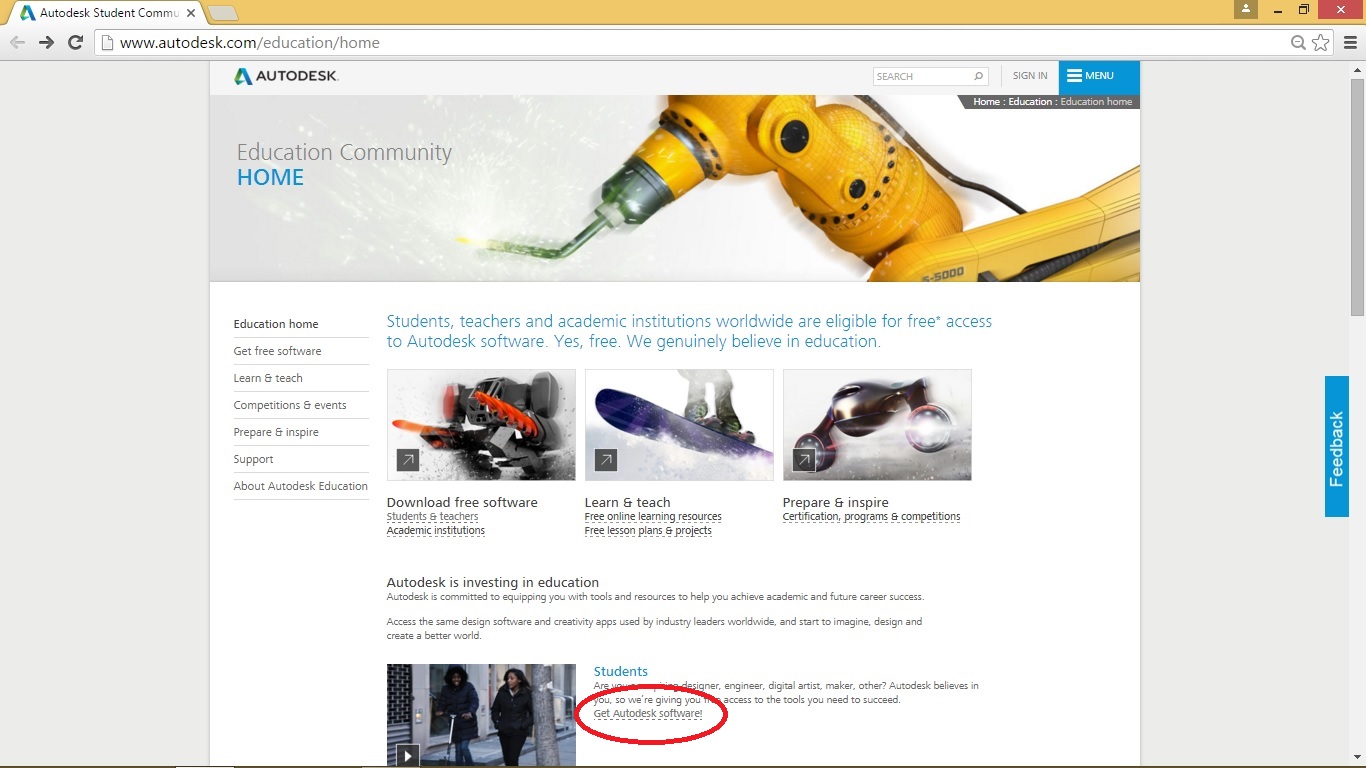
Task: Open arrow icon on snowboard image
Action: (605, 460)
